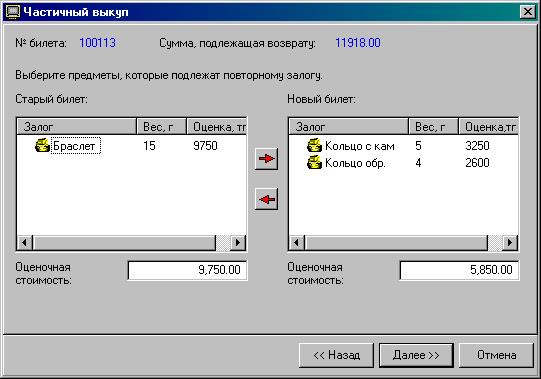Image resolution: width=541 pixels, height=379 pixels.
Task: Click the Оценка column header in new ticket list
Action: tap(488, 127)
